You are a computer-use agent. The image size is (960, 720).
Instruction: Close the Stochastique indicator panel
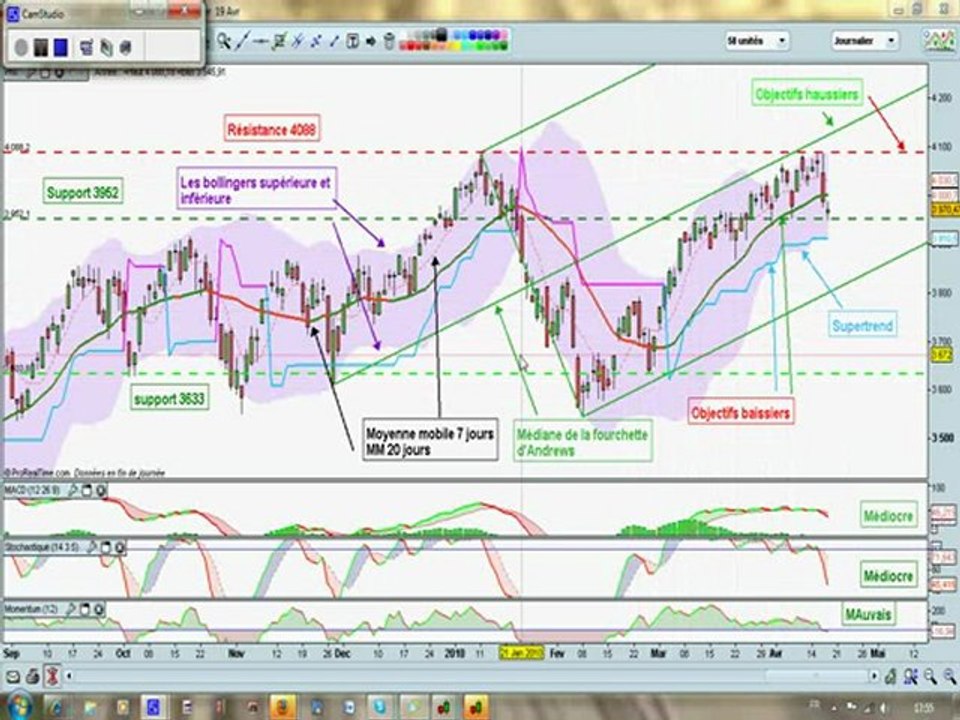(x=119, y=547)
